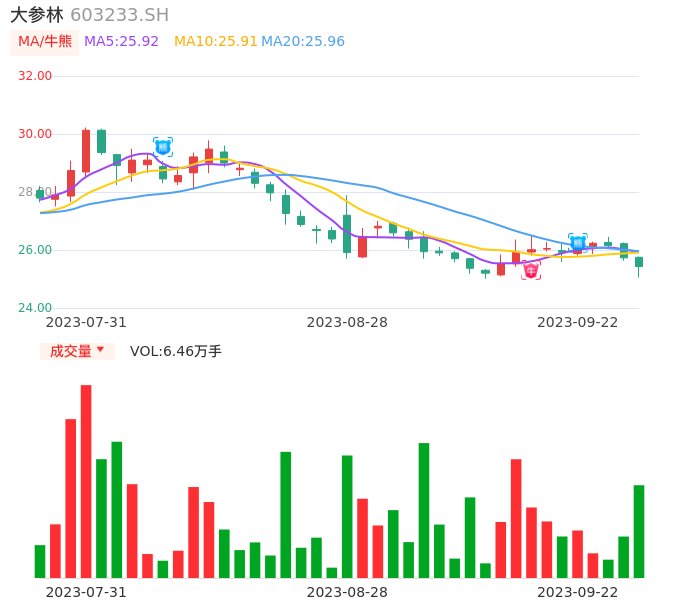Click the blue bear marker near 2023-09-22

coord(577,242)
